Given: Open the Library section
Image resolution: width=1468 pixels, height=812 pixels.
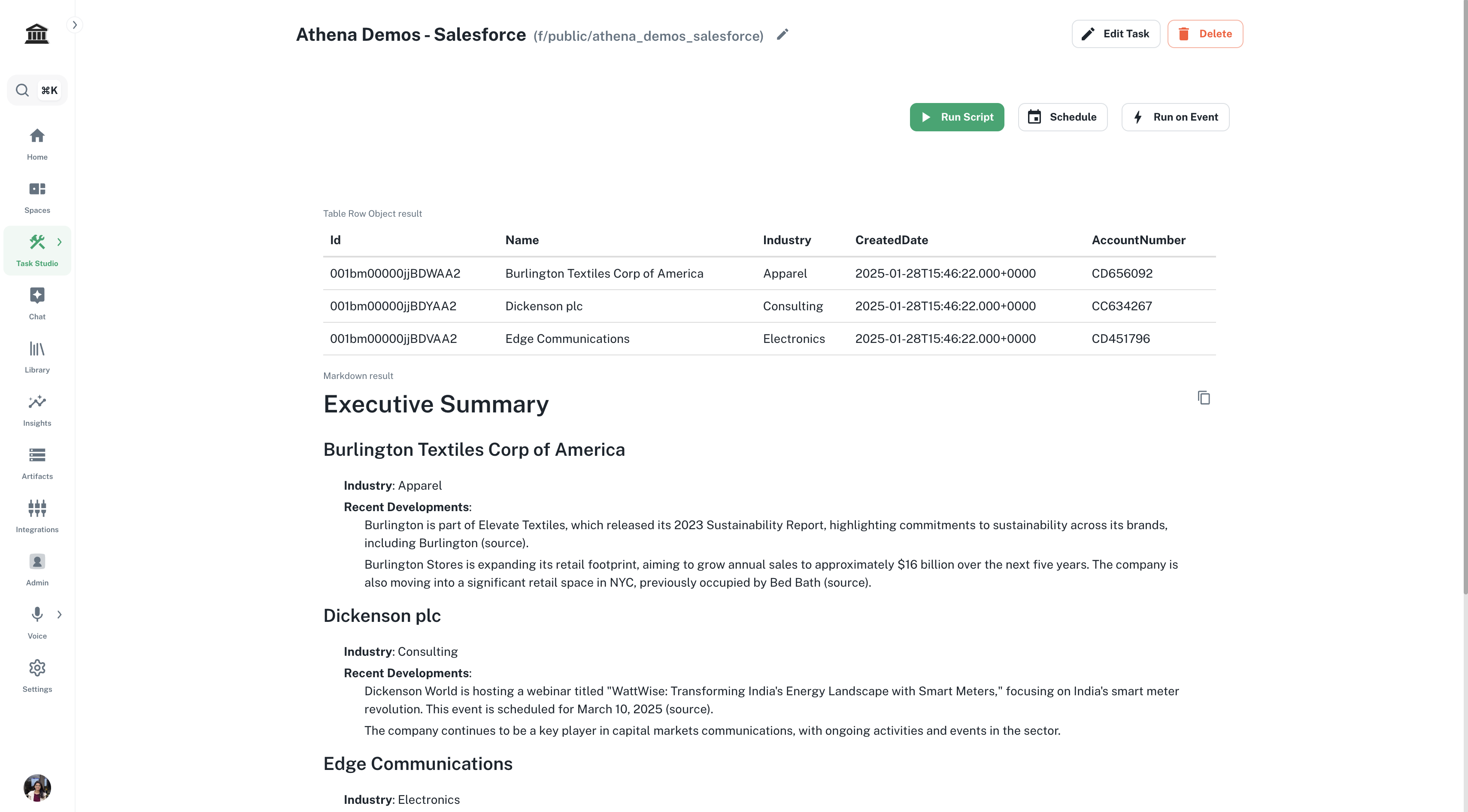Looking at the screenshot, I should 37,357.
